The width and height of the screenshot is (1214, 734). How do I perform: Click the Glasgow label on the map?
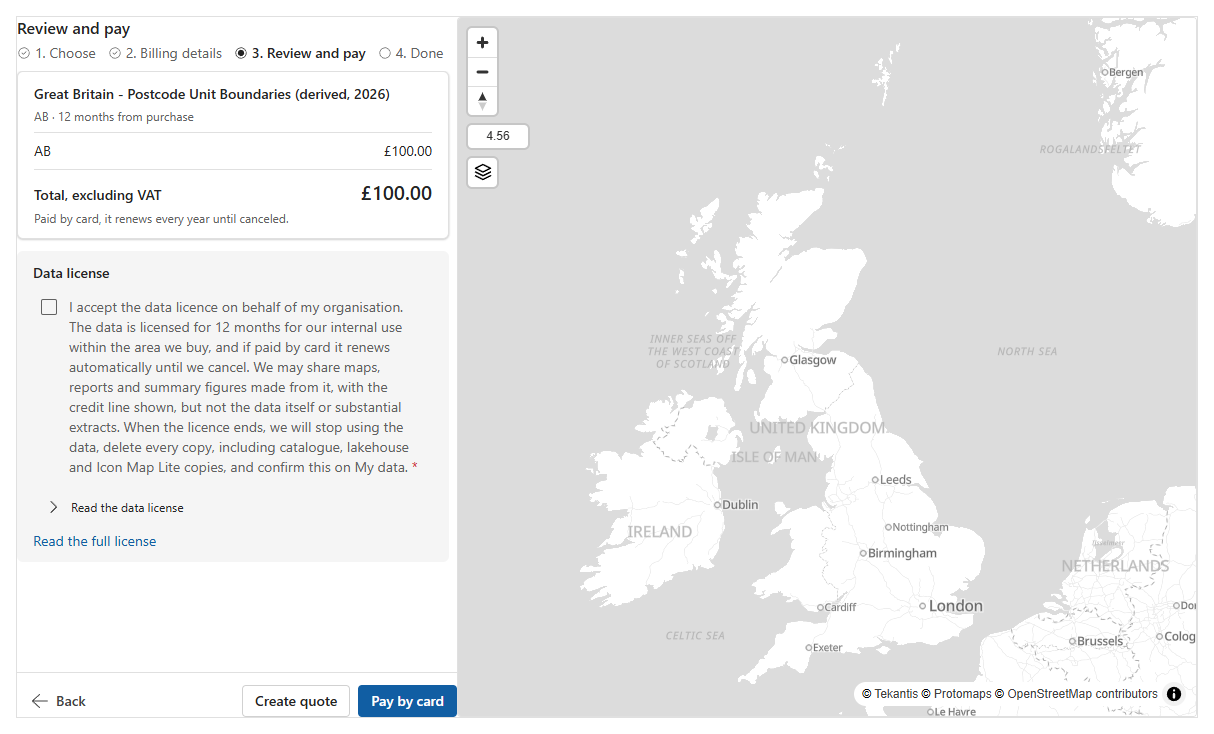[x=812, y=360]
